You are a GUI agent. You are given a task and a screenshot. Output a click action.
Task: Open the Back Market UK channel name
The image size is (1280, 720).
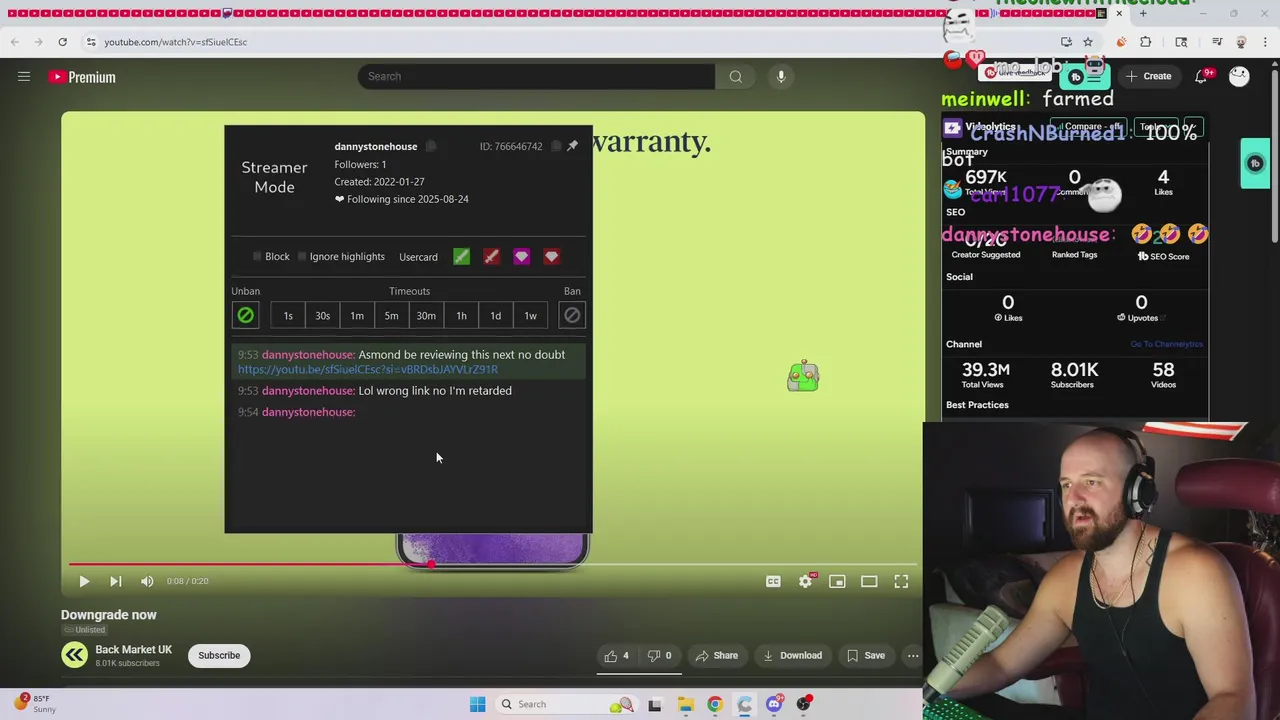tap(133, 650)
